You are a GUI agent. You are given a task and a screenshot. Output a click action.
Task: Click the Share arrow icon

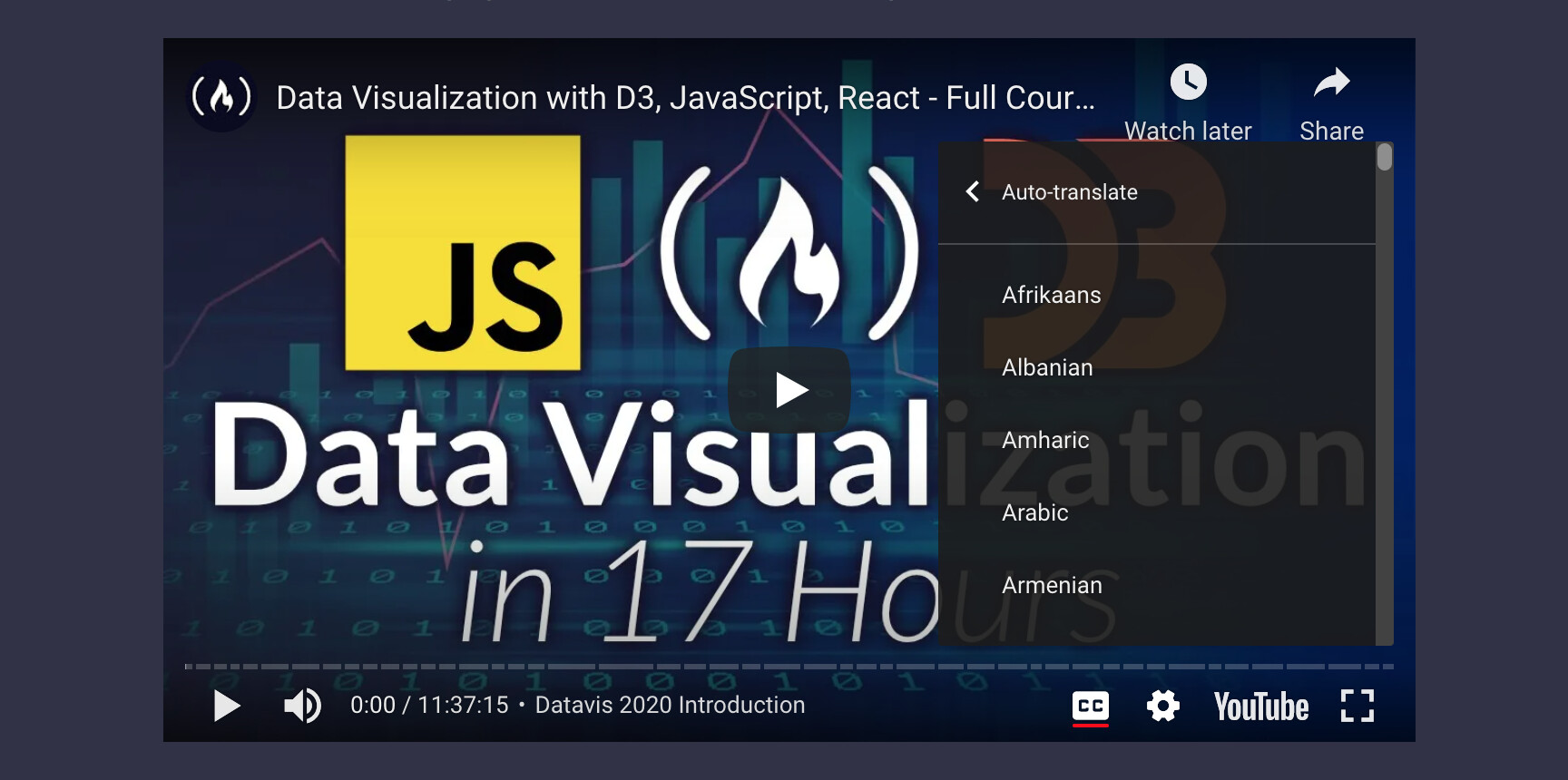(x=1331, y=83)
